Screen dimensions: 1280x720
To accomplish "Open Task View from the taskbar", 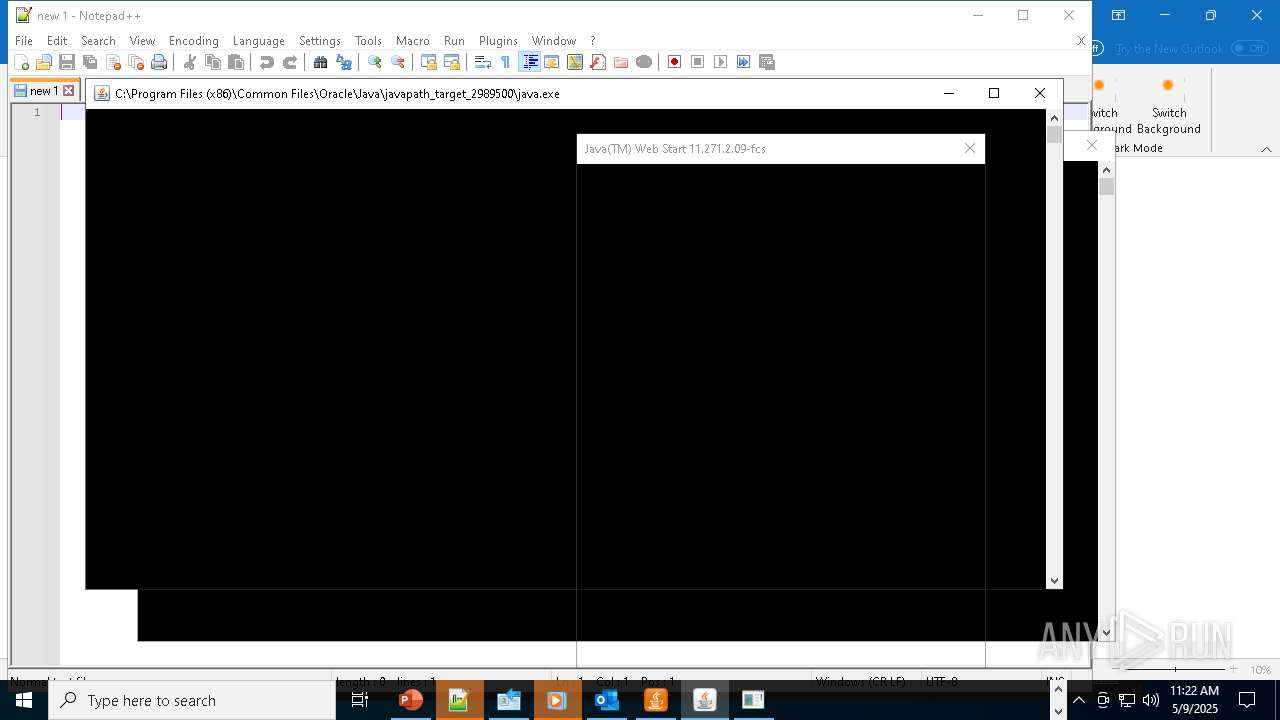I will point(360,700).
